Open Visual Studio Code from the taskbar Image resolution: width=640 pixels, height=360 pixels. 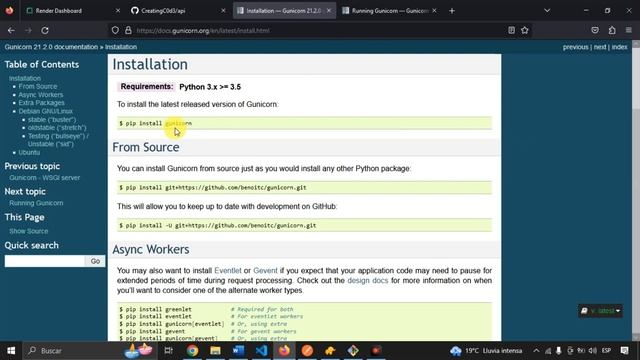pyautogui.click(x=261, y=351)
